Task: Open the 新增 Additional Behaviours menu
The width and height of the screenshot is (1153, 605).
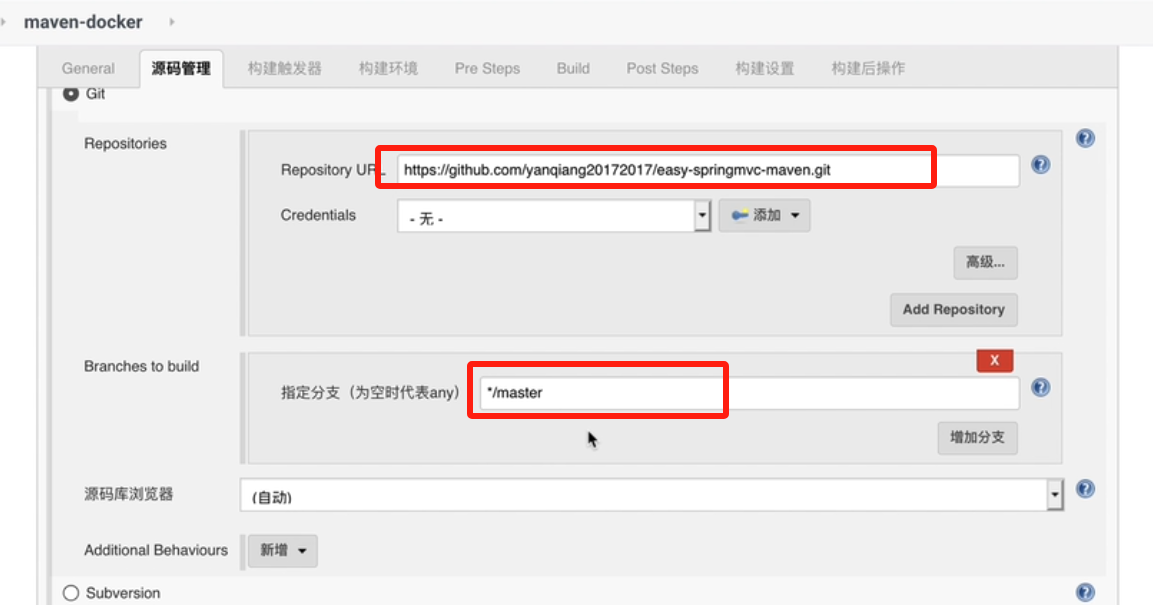Action: click(x=282, y=550)
